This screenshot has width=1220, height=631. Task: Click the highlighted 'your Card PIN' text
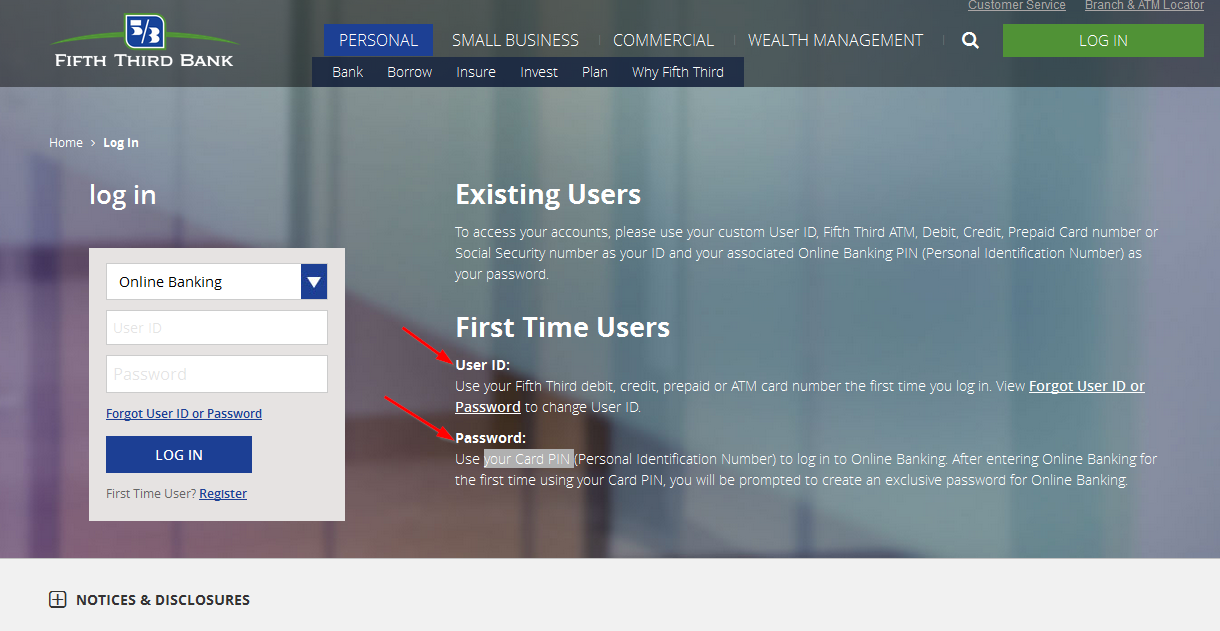pyautogui.click(x=528, y=459)
